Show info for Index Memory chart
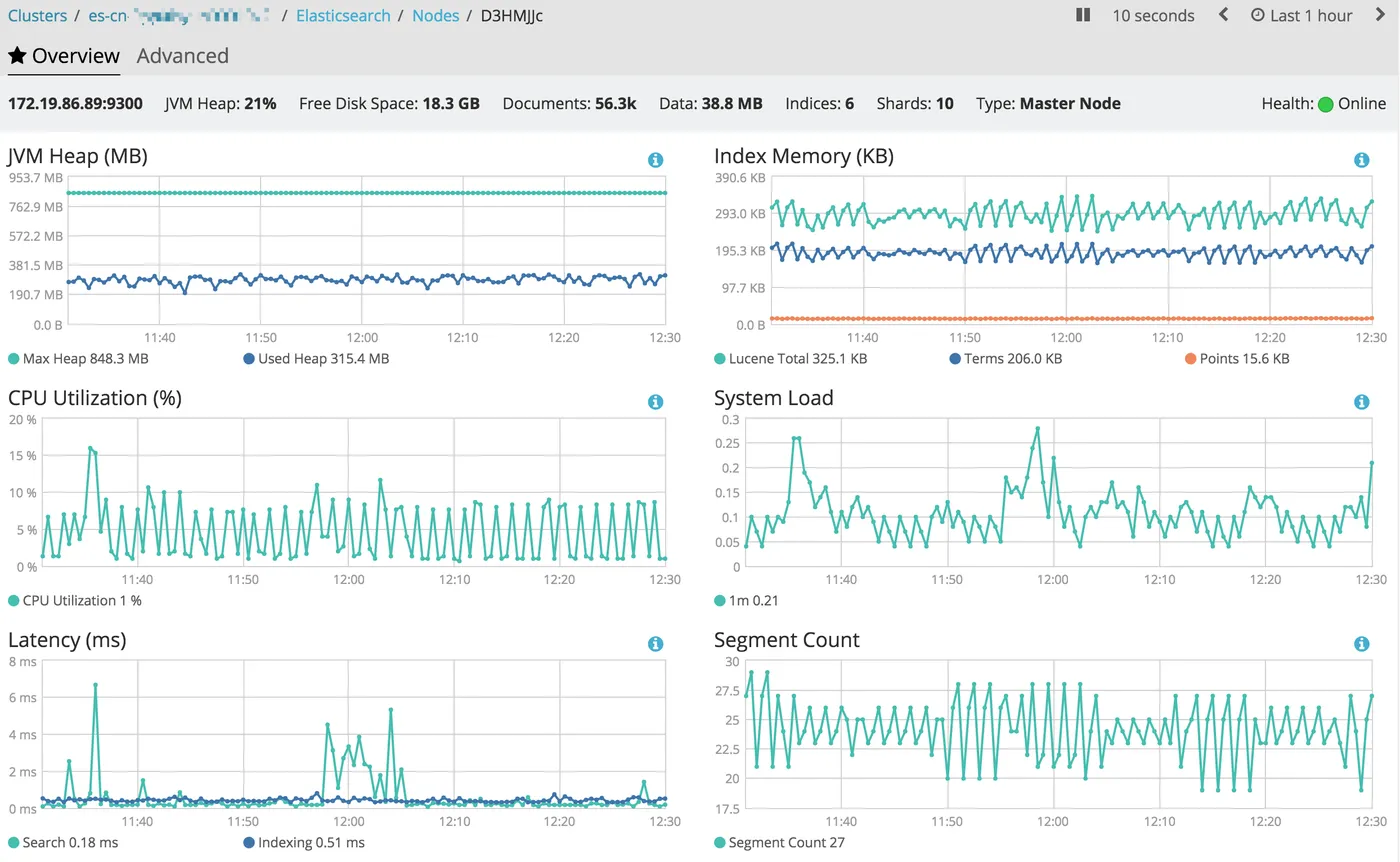Viewport: 1400px width, 862px height. 1361,160
